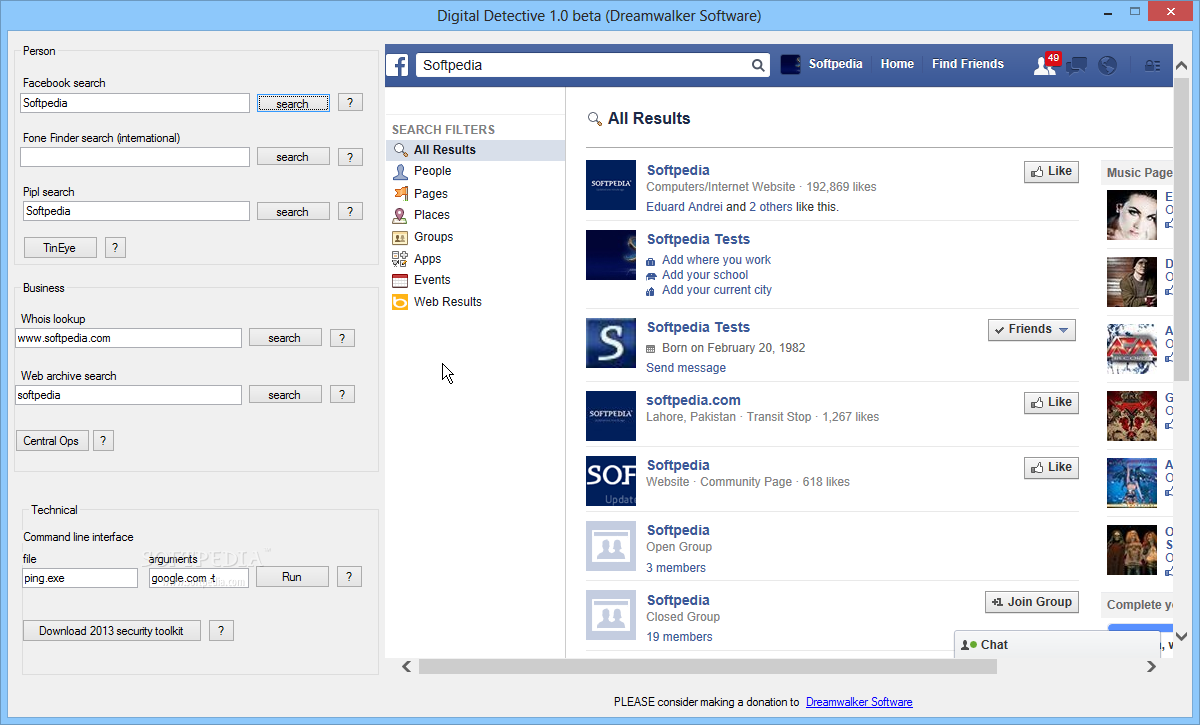Click help button next to Facebook search

coord(350,103)
